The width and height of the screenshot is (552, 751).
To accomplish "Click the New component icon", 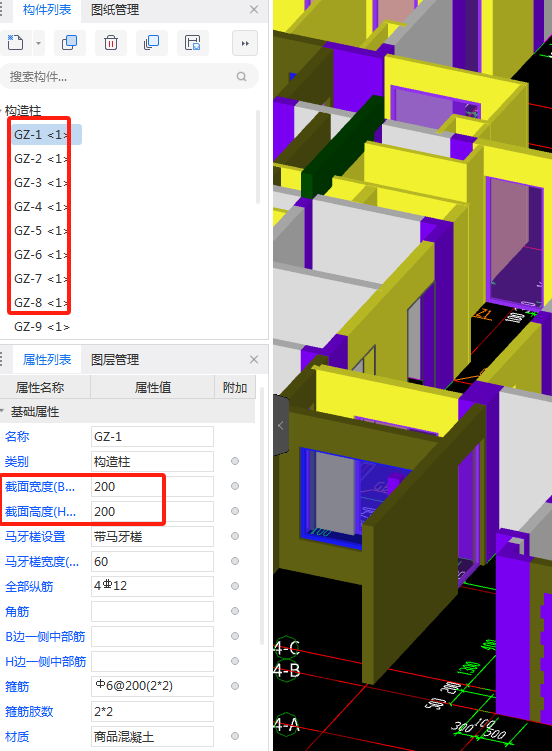I will (x=15, y=43).
